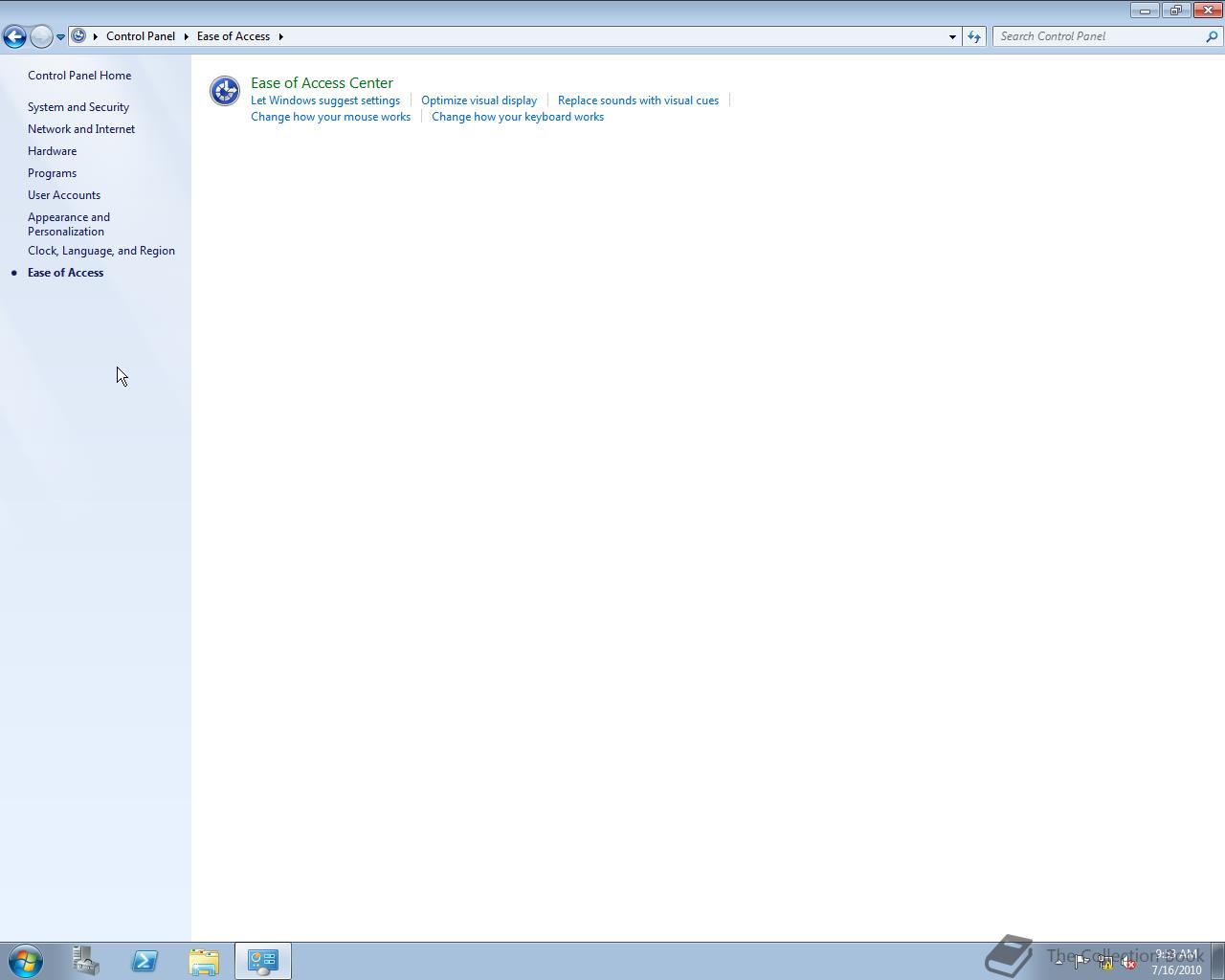Image resolution: width=1225 pixels, height=980 pixels.
Task: Refresh the Control Panel view
Action: pyautogui.click(x=974, y=36)
